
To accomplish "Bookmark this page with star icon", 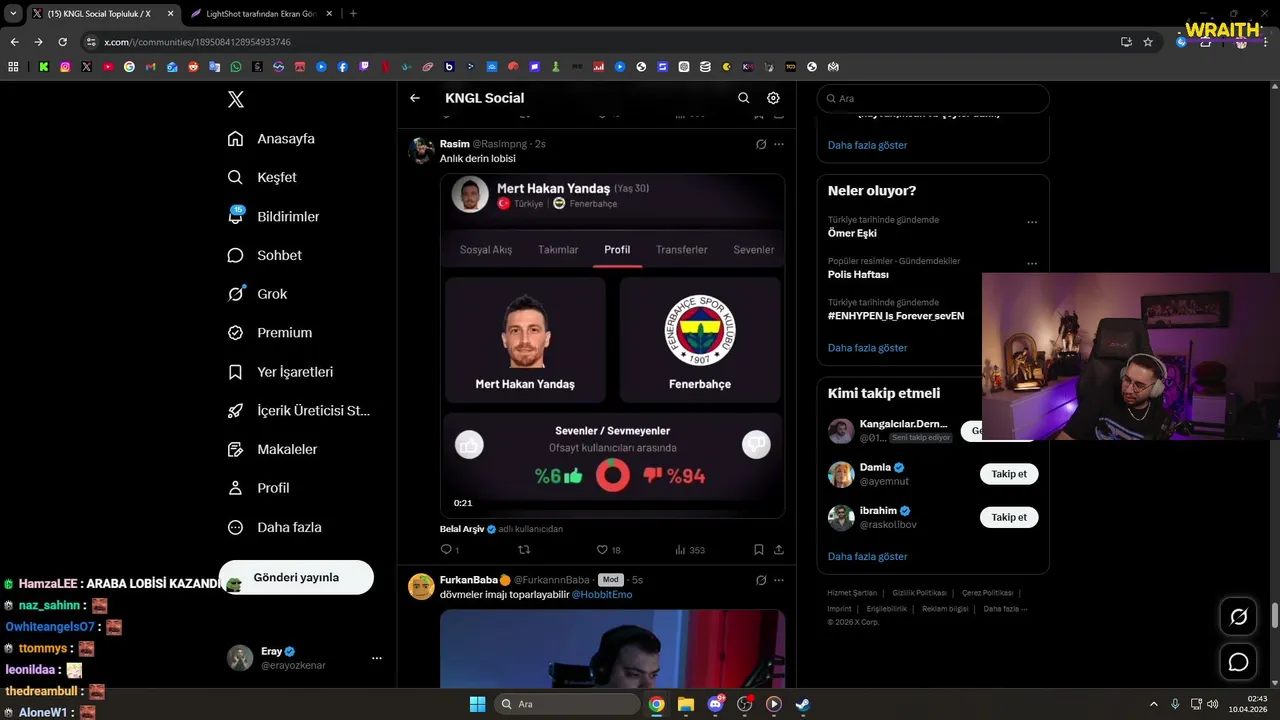I will click(1148, 42).
